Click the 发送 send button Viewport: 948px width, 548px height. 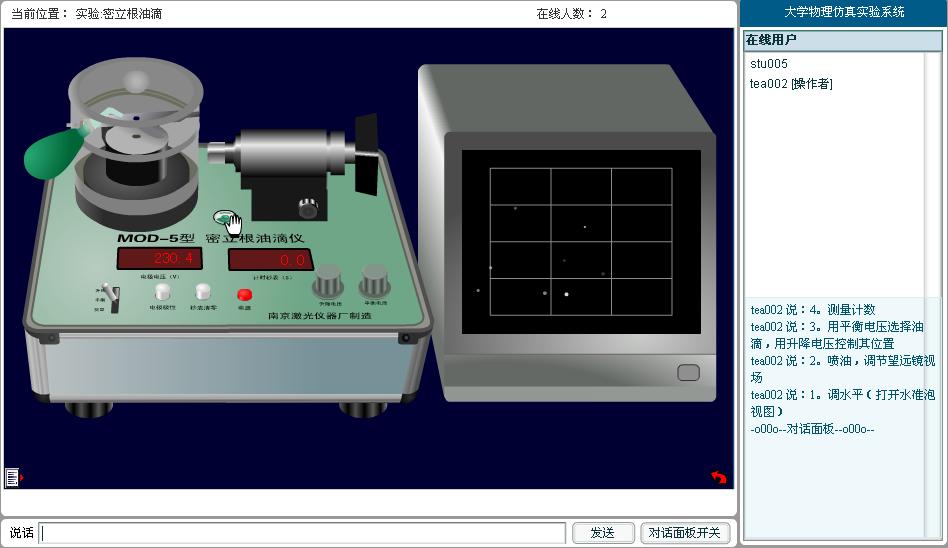pyautogui.click(x=602, y=533)
